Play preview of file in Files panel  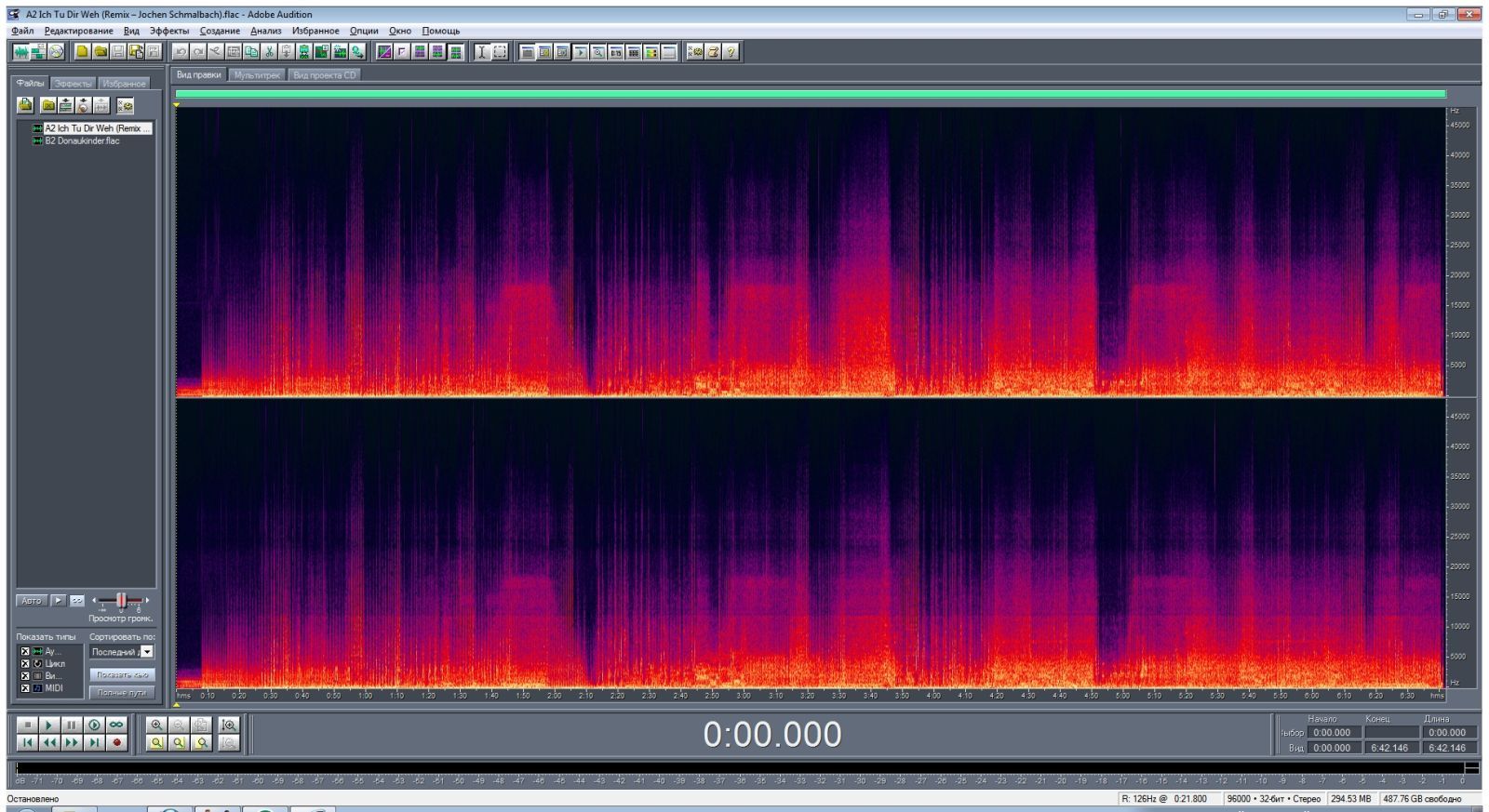point(58,600)
